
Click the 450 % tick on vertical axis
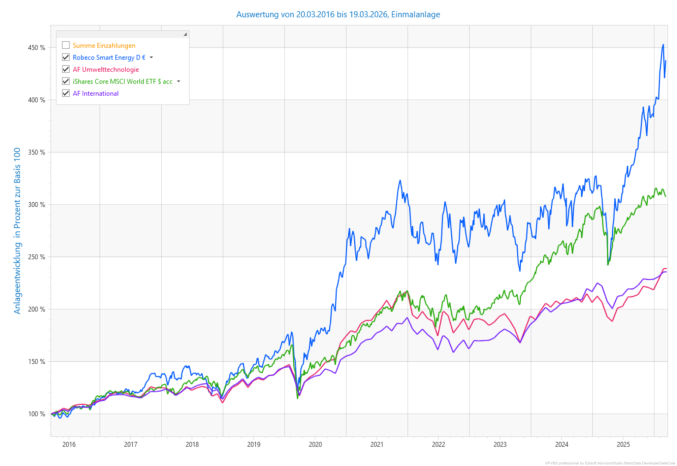pyautogui.click(x=35, y=48)
